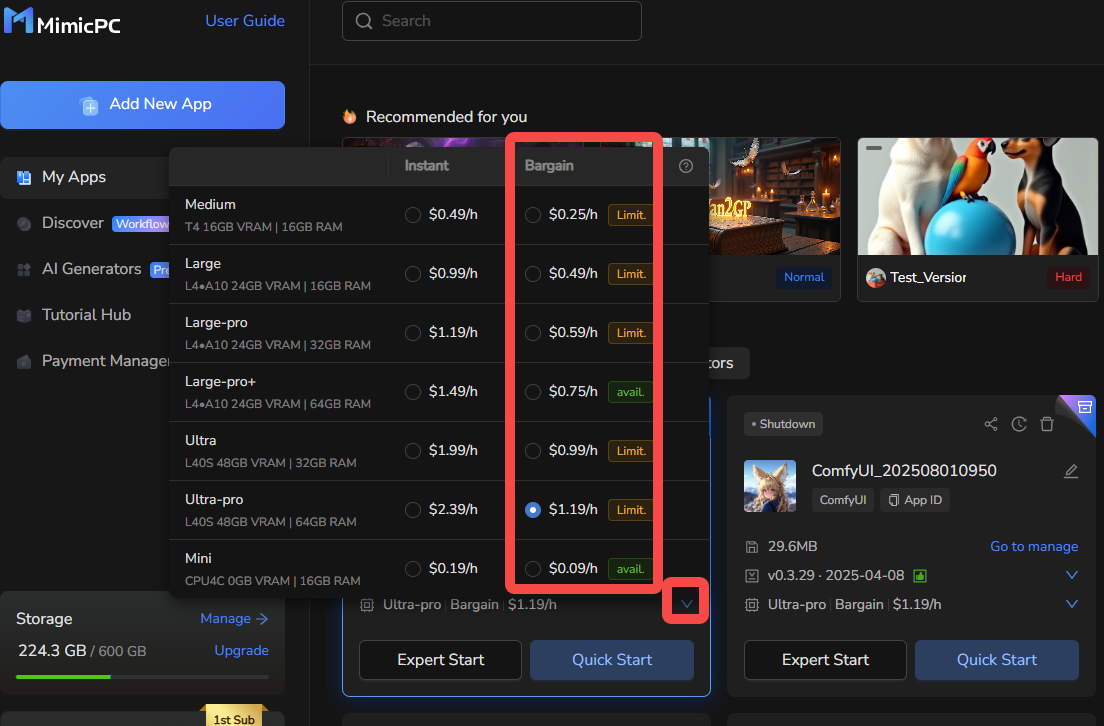Click the storage usage progress bar
The image size is (1104, 726).
click(142, 677)
